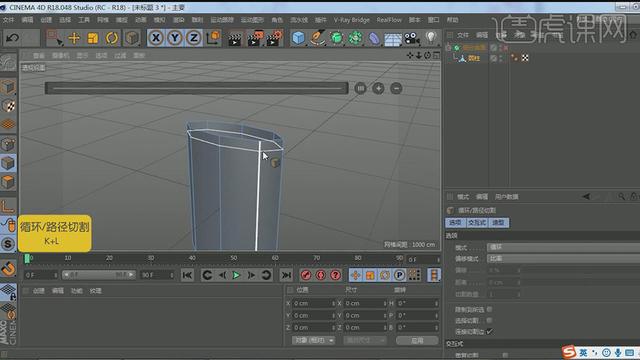The height and width of the screenshot is (360, 640).
Task: Click the axis mode L-shaped icon
Action: [x=8, y=206]
